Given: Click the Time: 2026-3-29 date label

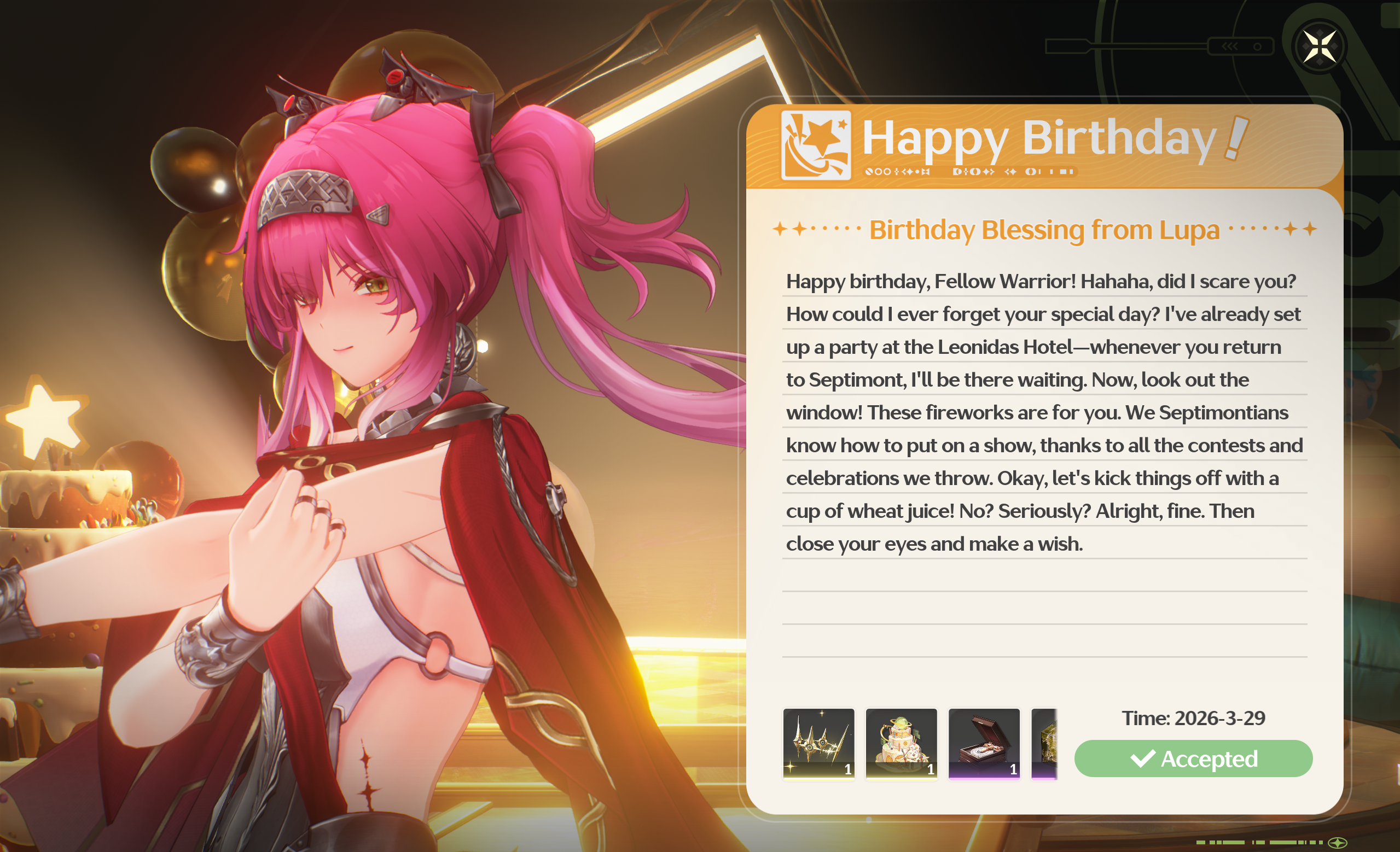Looking at the screenshot, I should click(1193, 718).
